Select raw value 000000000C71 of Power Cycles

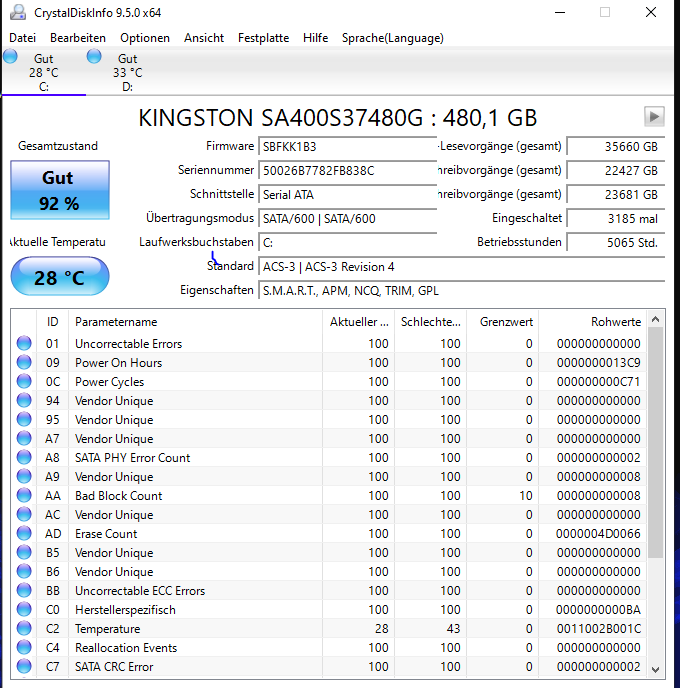[598, 382]
